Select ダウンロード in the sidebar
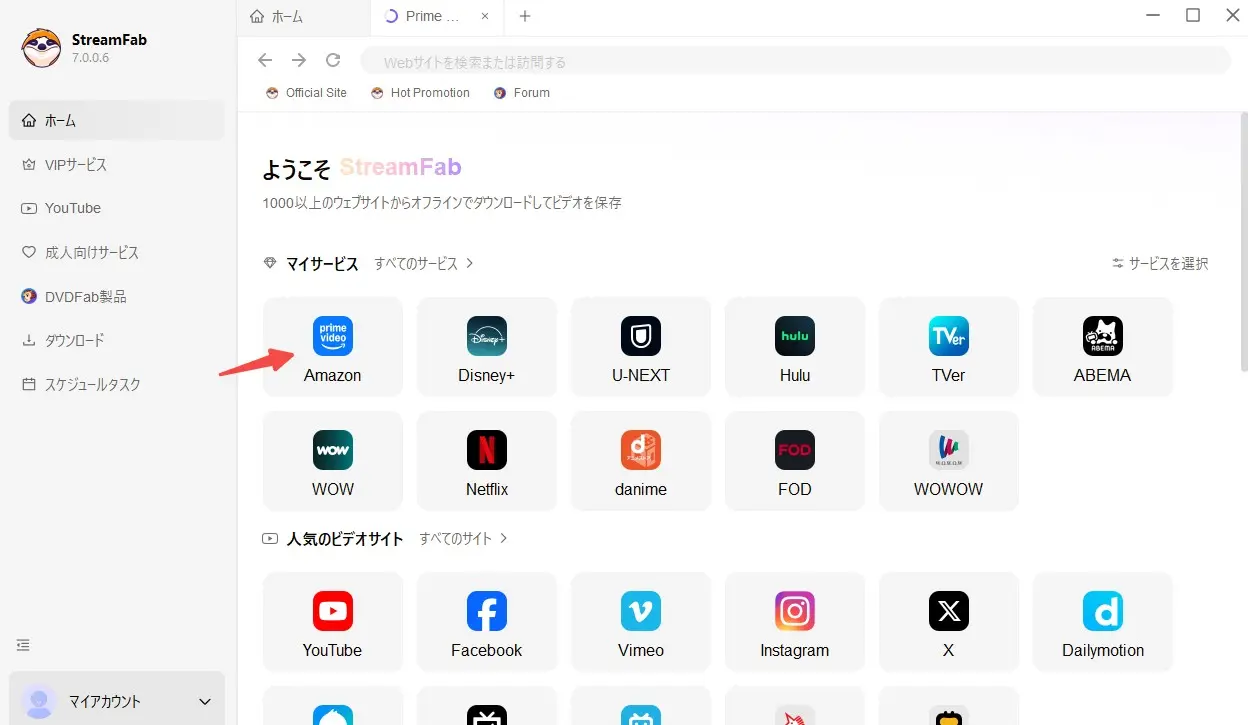1248x725 pixels. (x=117, y=341)
